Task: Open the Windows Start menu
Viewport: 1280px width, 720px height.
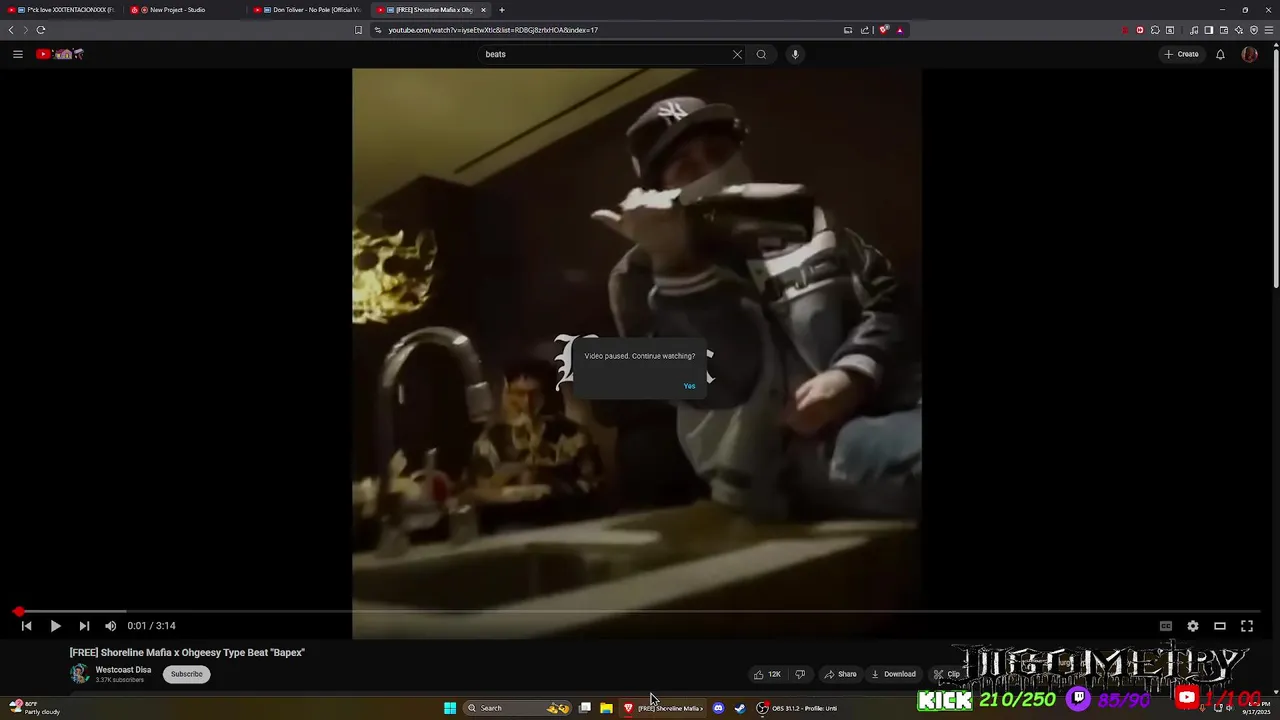Action: pyautogui.click(x=450, y=708)
